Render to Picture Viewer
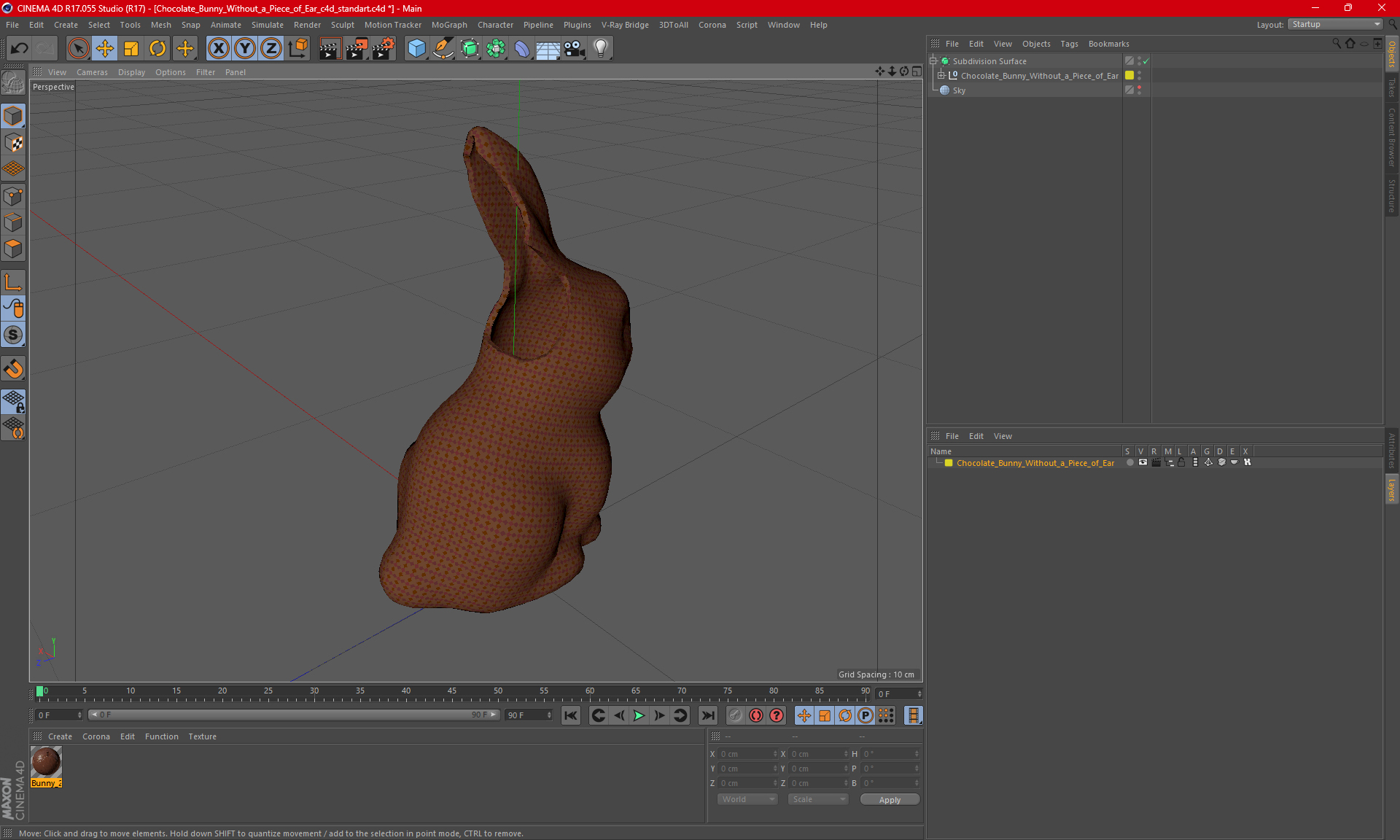The height and width of the screenshot is (840, 1400). (x=357, y=49)
